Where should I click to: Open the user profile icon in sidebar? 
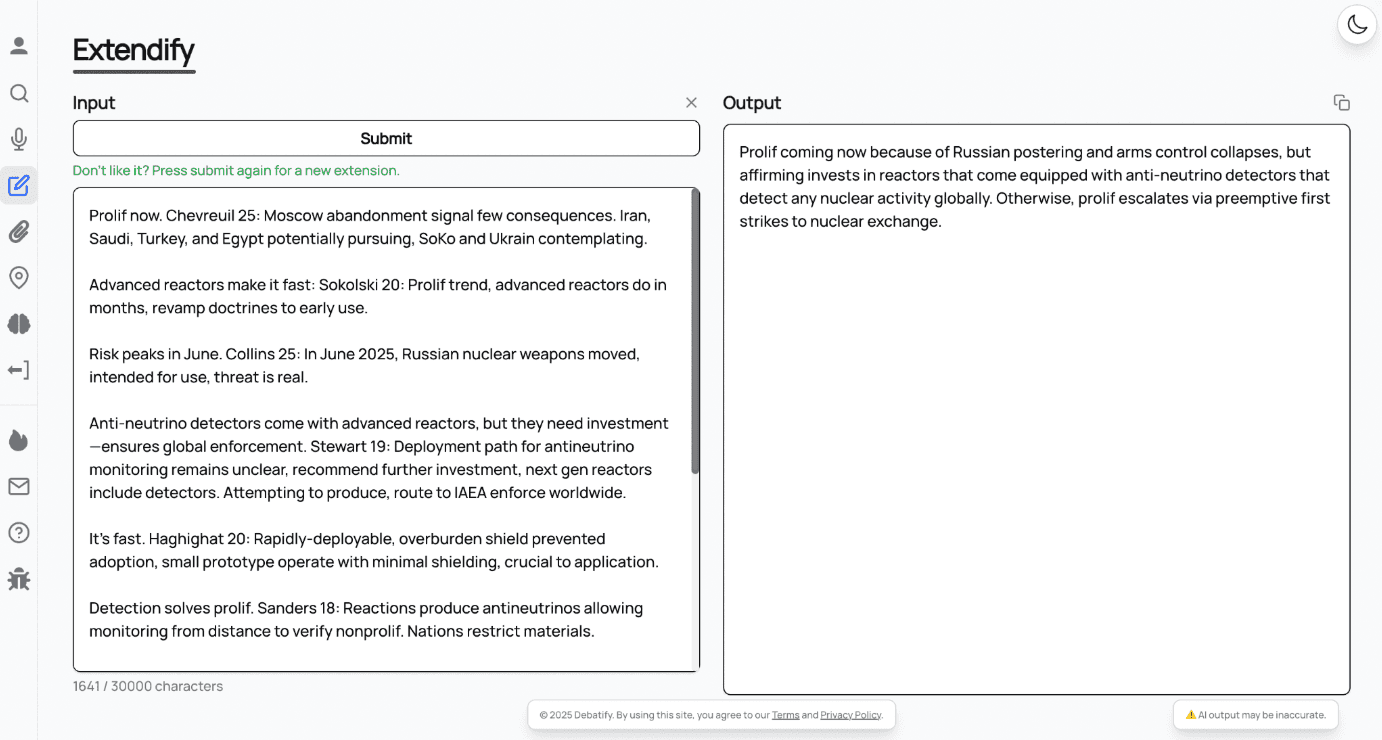19,46
